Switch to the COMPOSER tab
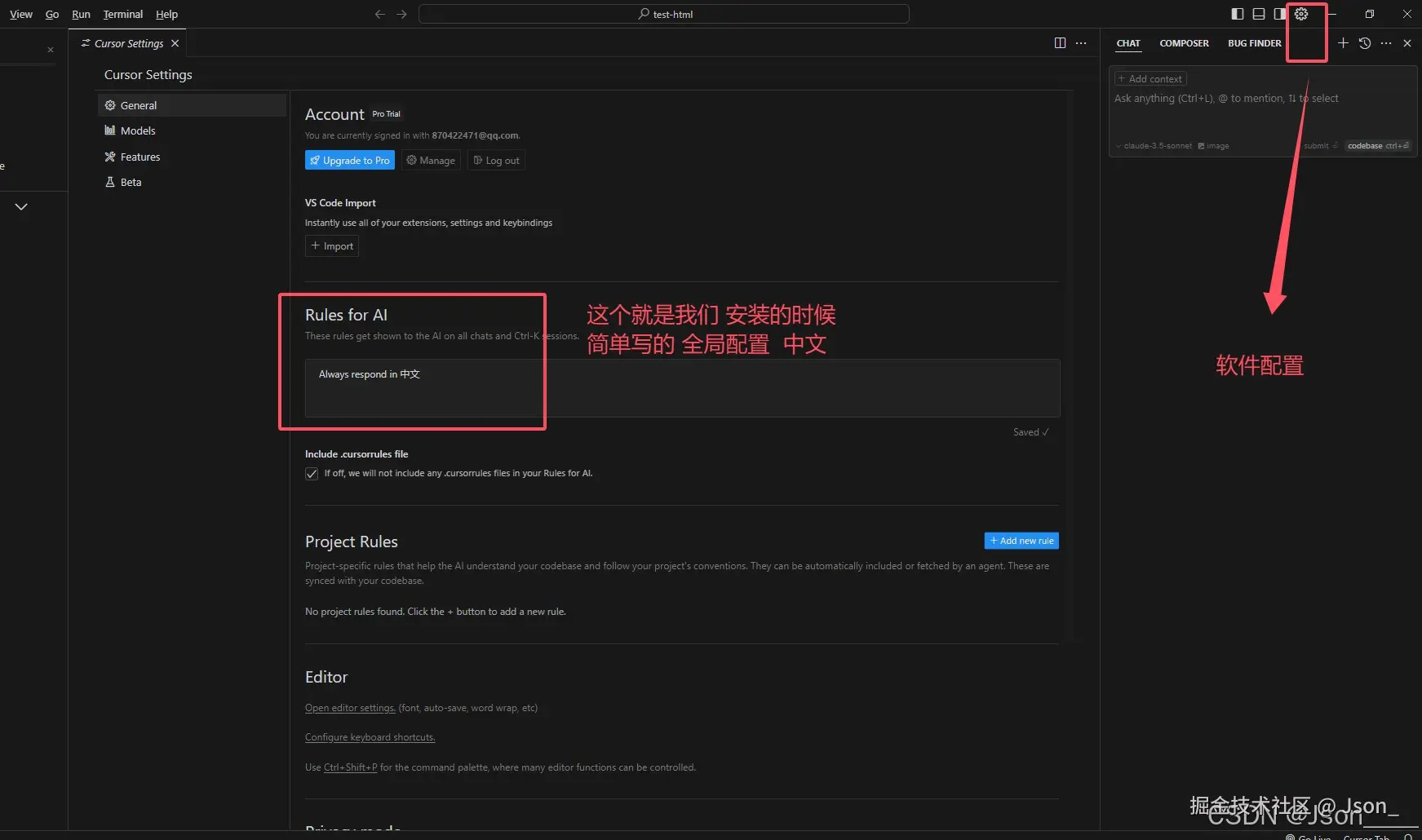 click(1184, 43)
